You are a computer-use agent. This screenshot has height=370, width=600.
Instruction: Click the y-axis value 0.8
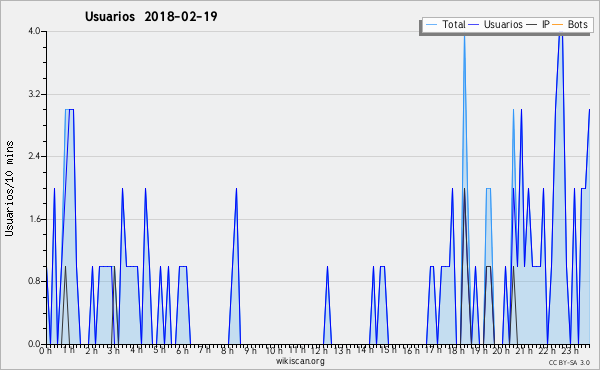tap(34, 282)
